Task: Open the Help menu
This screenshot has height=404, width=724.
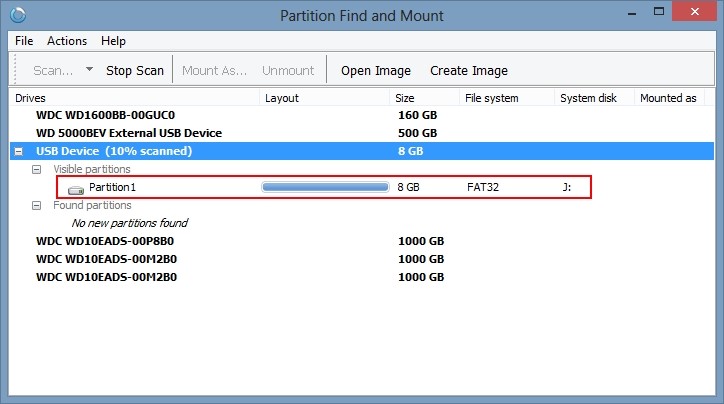Action: coord(113,41)
